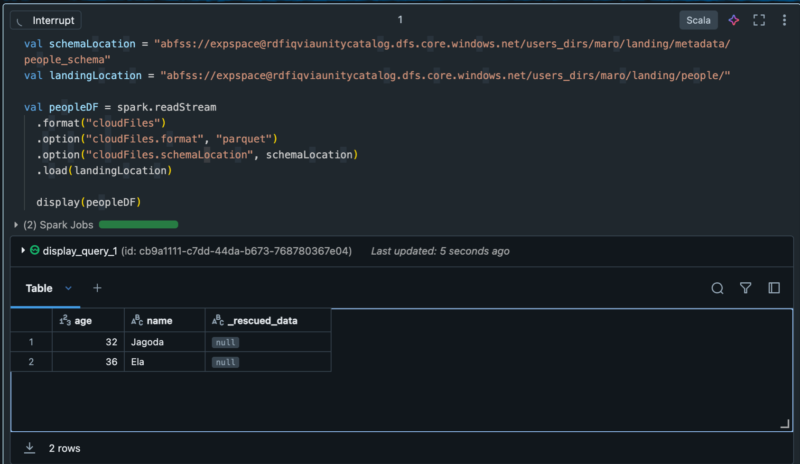Select the Table tab
800x464 pixels.
pyautogui.click(x=39, y=288)
